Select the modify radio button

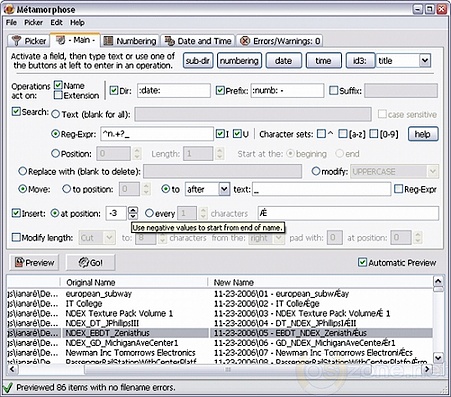coord(316,172)
